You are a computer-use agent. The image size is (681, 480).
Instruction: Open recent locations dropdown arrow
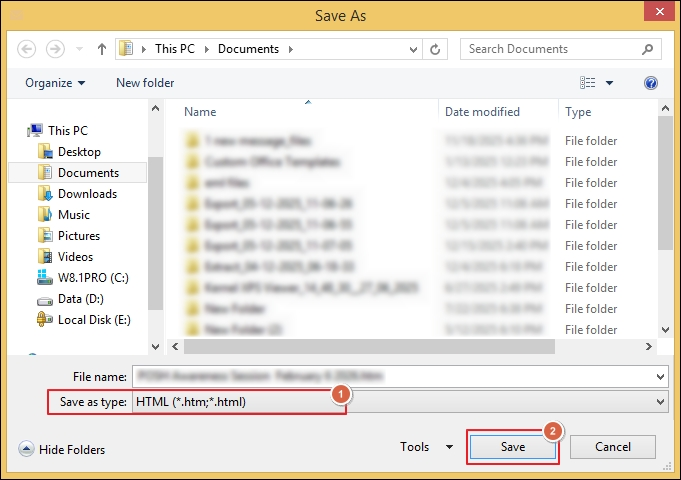pos(79,49)
